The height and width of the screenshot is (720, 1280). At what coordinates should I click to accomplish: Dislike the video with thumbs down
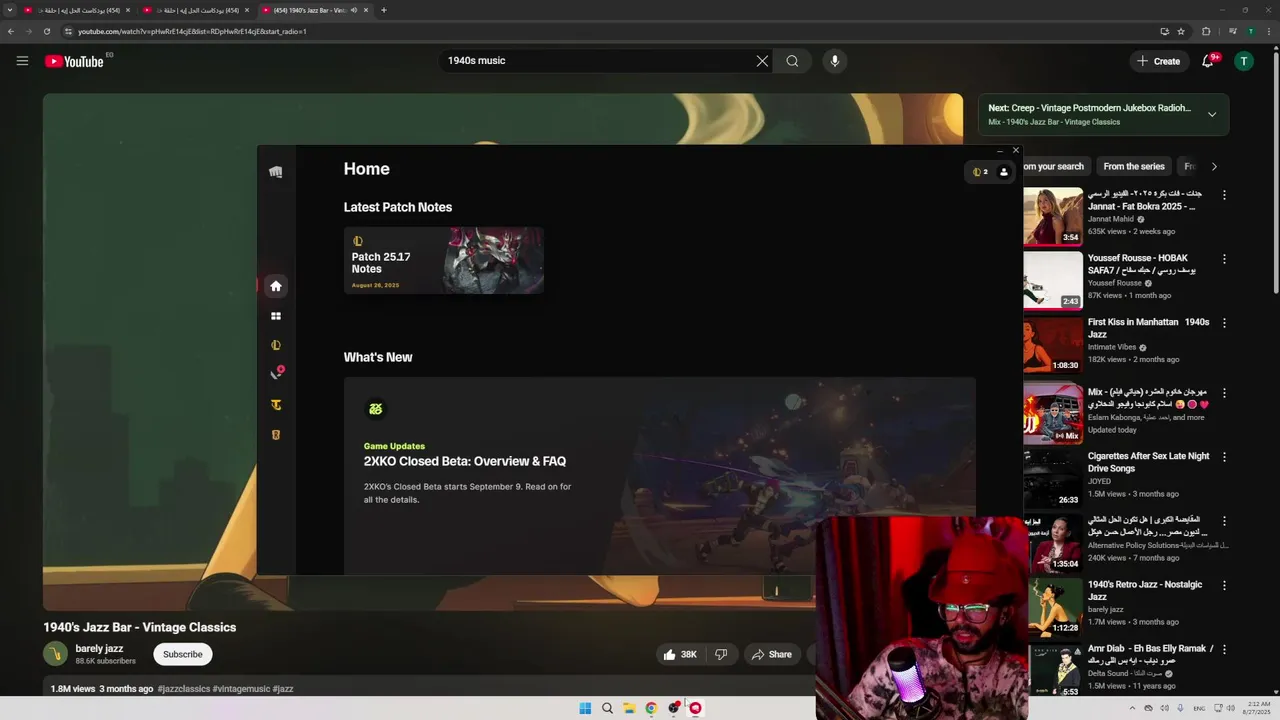click(721, 654)
